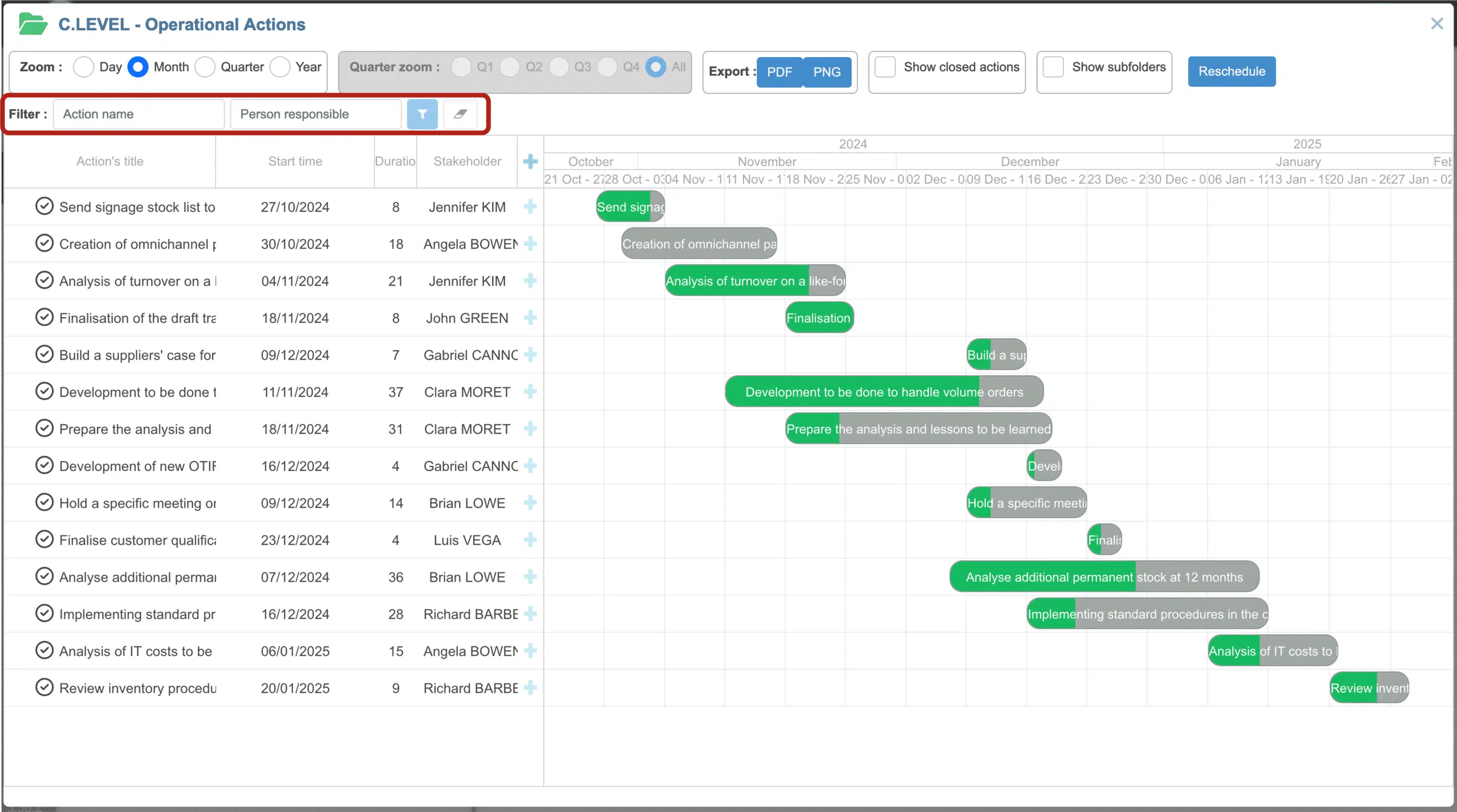Export the Gantt chart as PDF
This screenshot has width=1457, height=812.
pyautogui.click(x=780, y=72)
